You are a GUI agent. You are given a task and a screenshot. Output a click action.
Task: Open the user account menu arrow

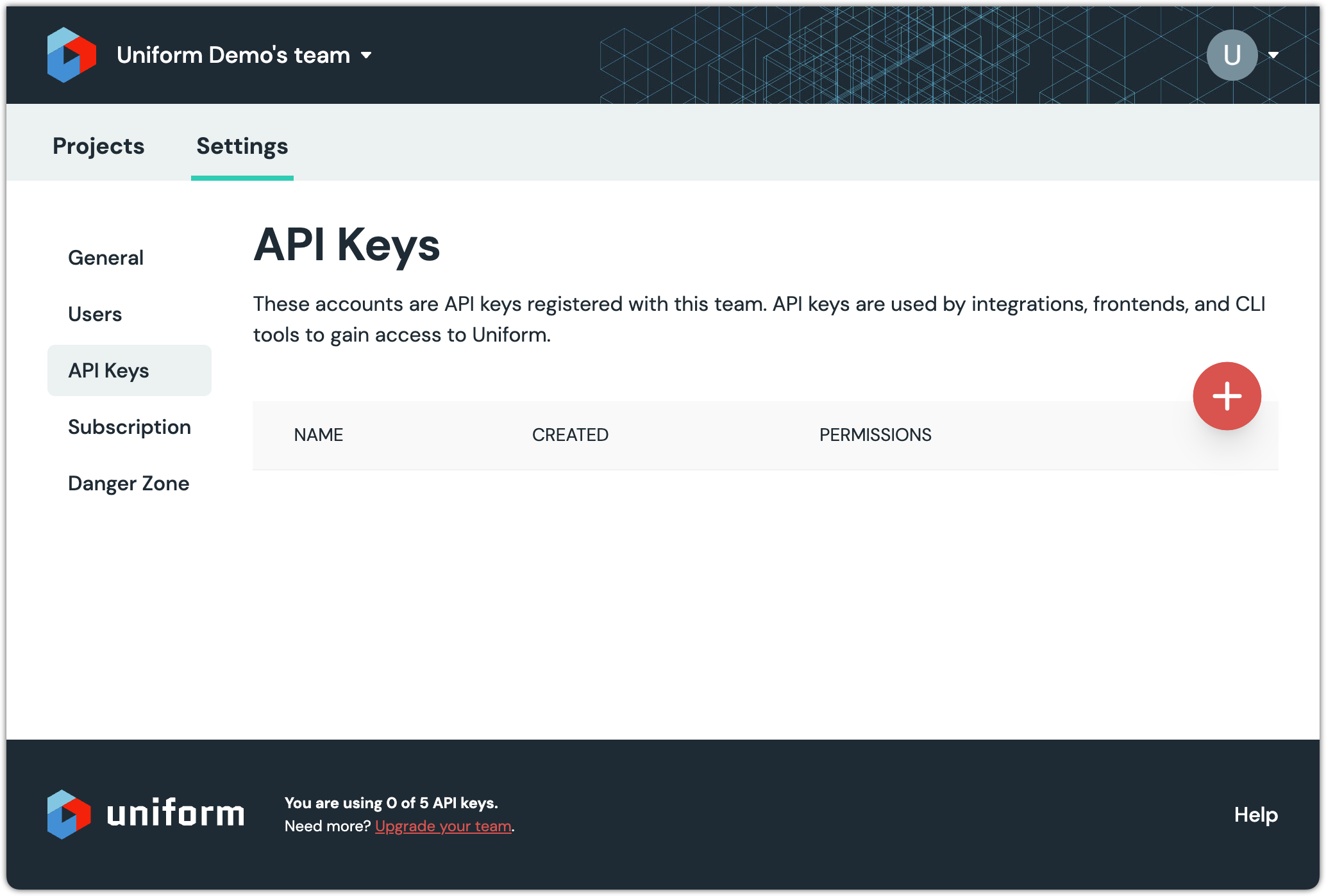point(1273,55)
